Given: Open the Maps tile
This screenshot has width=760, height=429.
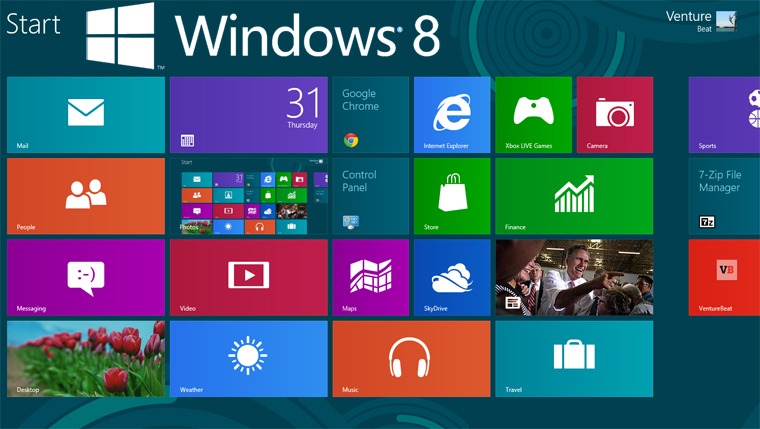Looking at the screenshot, I should pos(370,277).
